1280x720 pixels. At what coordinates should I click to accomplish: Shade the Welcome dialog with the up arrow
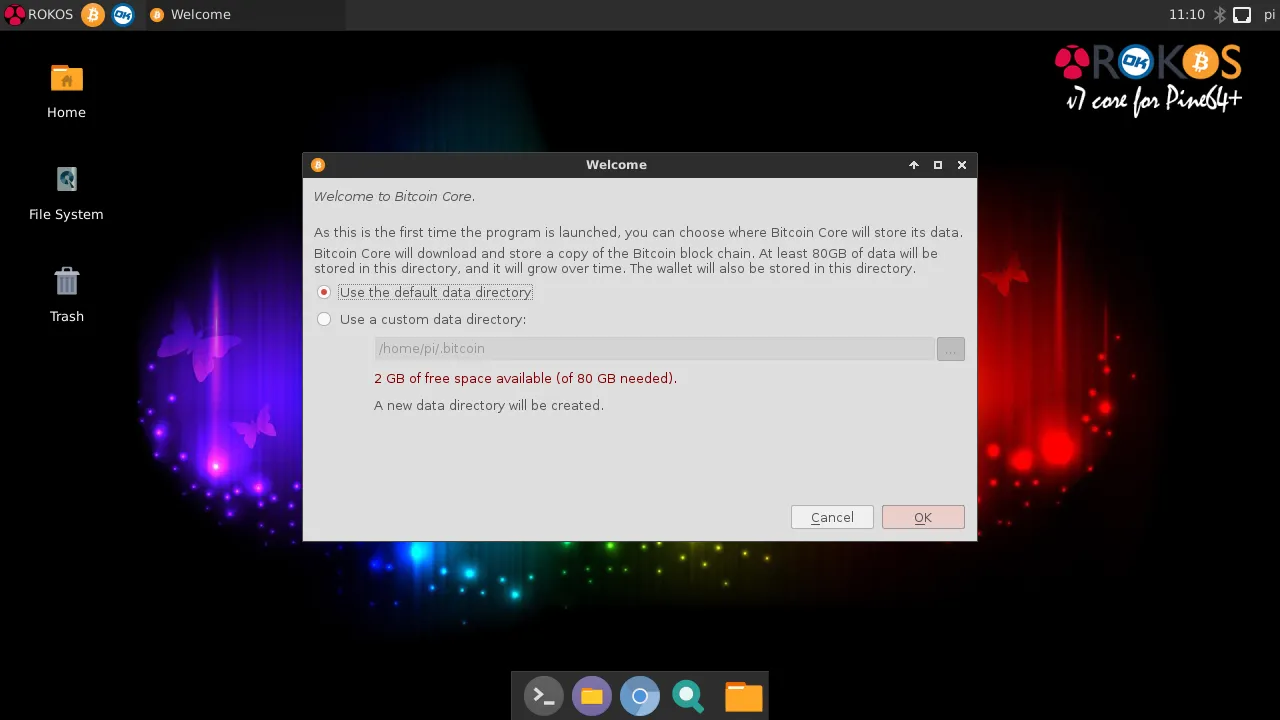914,165
